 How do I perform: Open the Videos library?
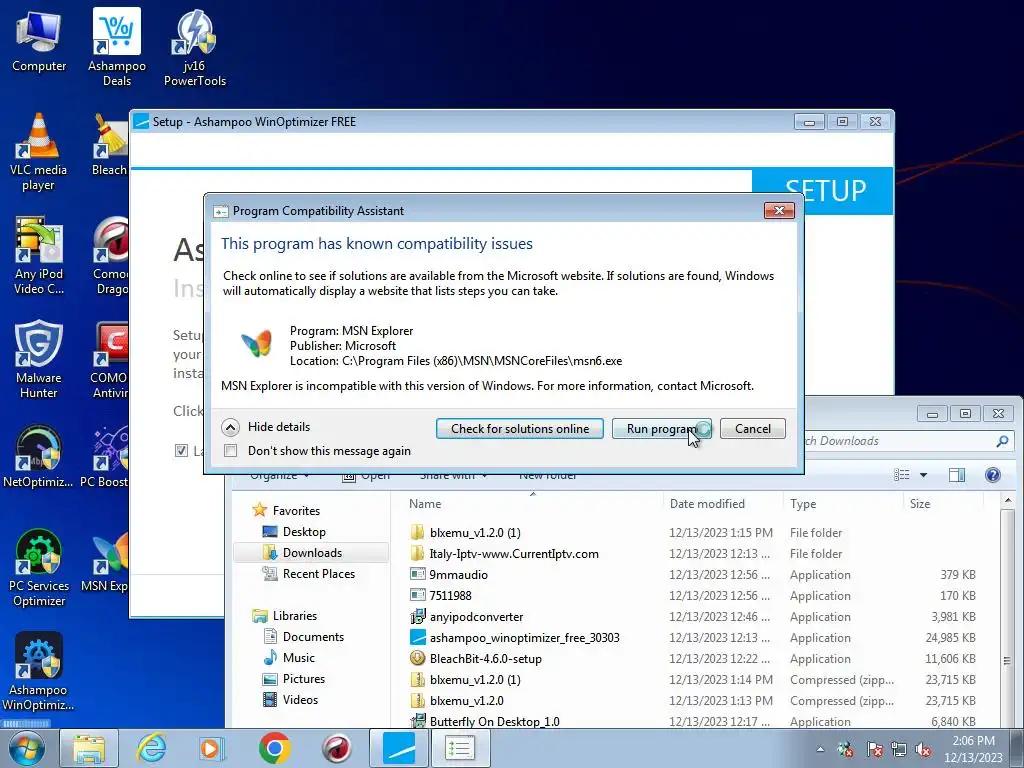pyautogui.click(x=300, y=699)
